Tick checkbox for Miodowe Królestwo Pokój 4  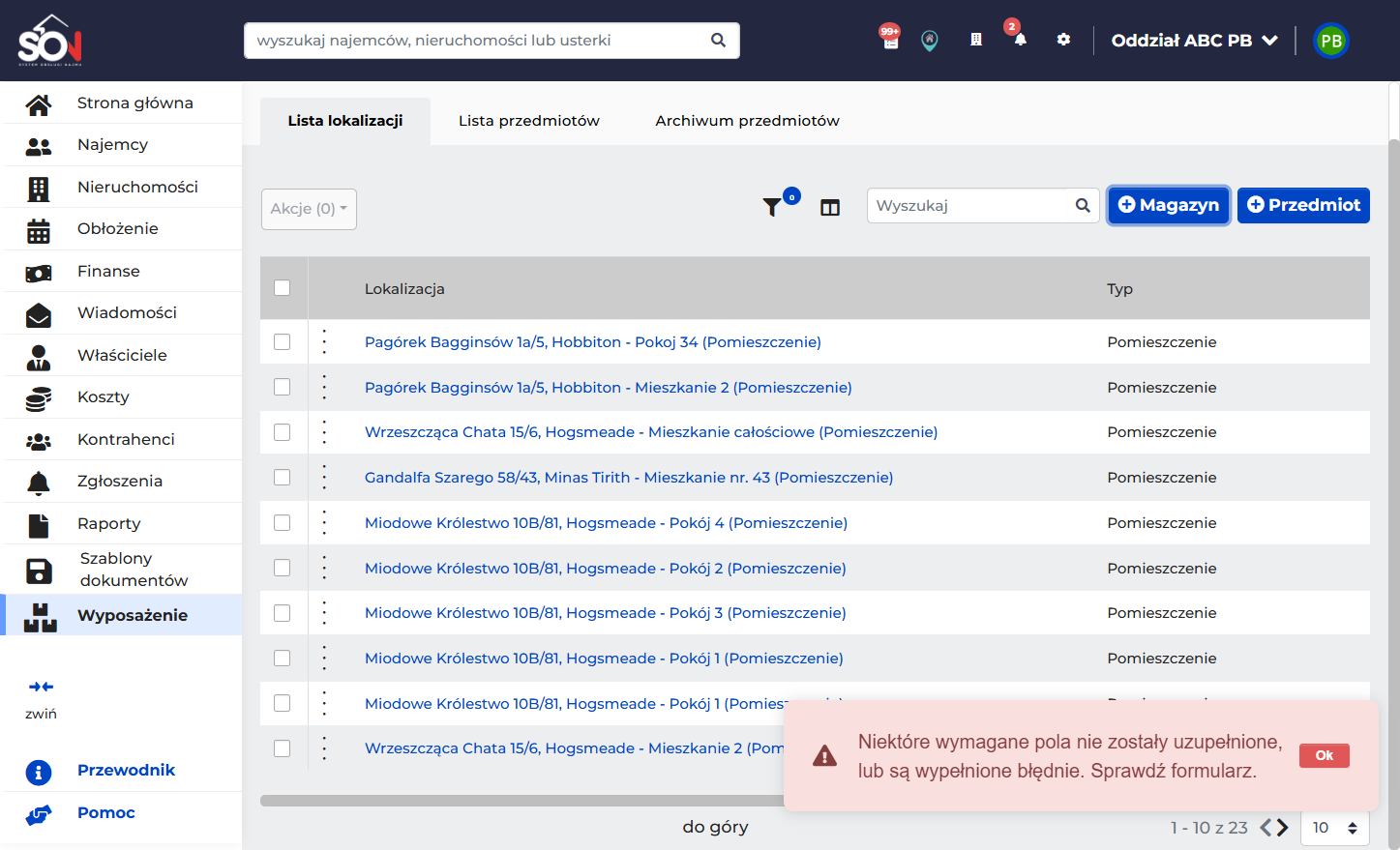283,522
